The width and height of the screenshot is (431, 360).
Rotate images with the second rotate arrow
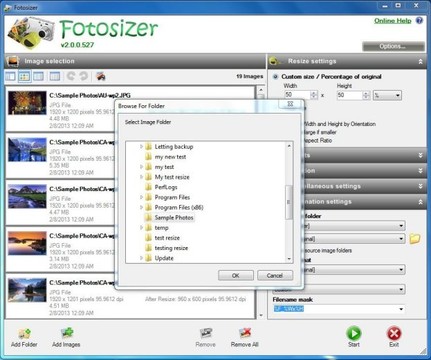coord(83,76)
